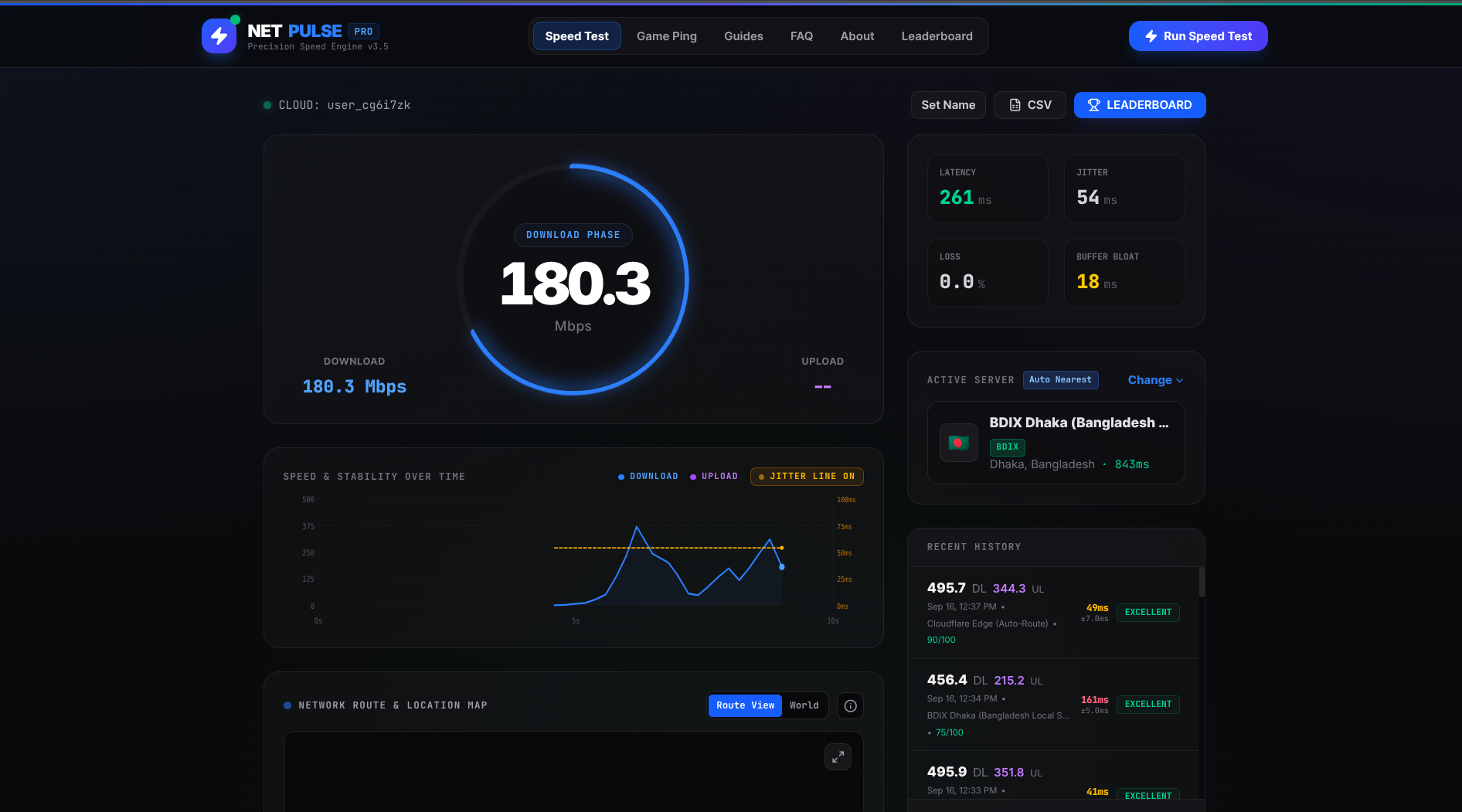Select the FAQ tab
Viewport: 1462px width, 812px height.
(801, 36)
